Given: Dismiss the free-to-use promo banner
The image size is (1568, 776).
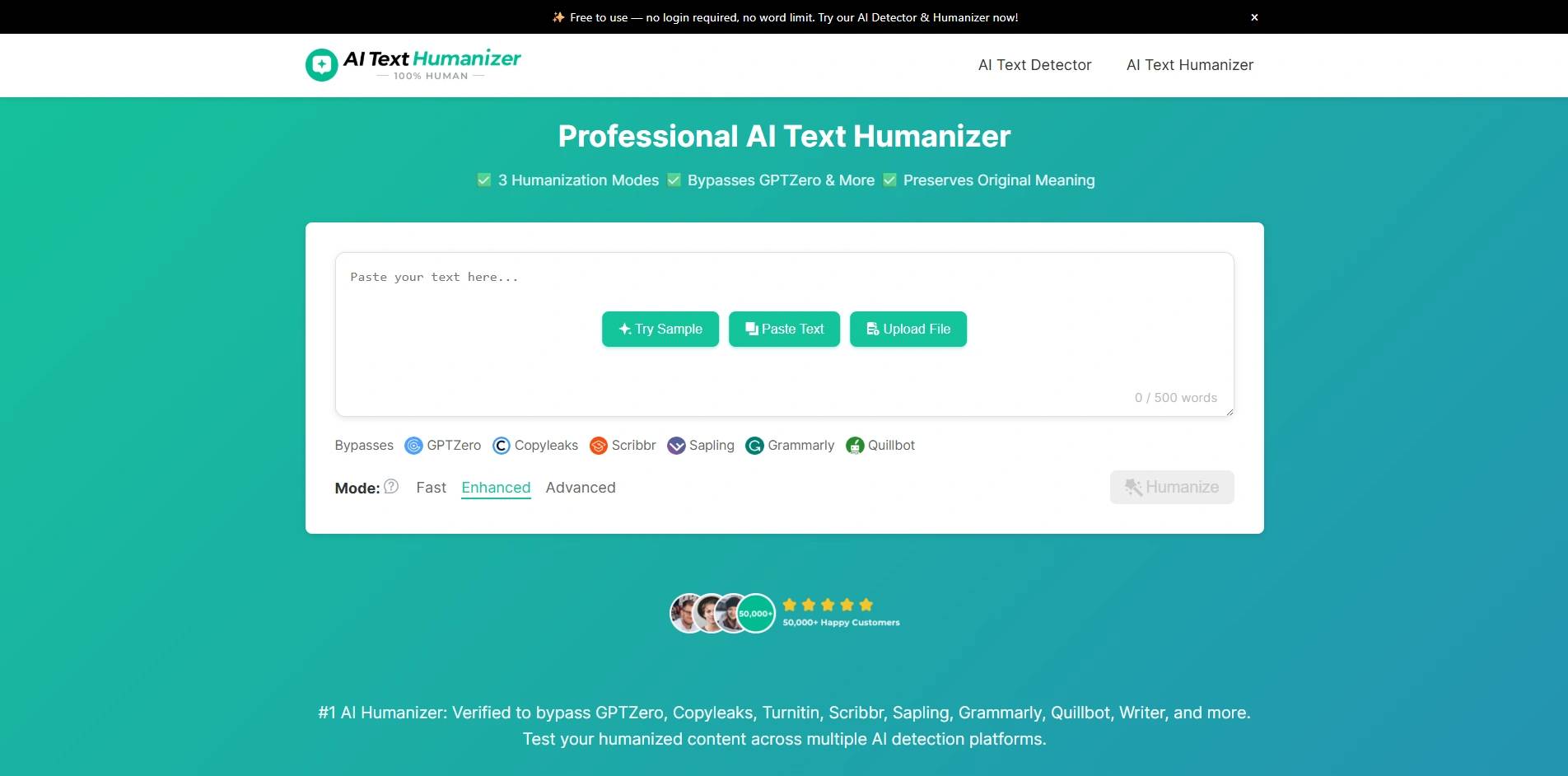Looking at the screenshot, I should coord(1254,16).
